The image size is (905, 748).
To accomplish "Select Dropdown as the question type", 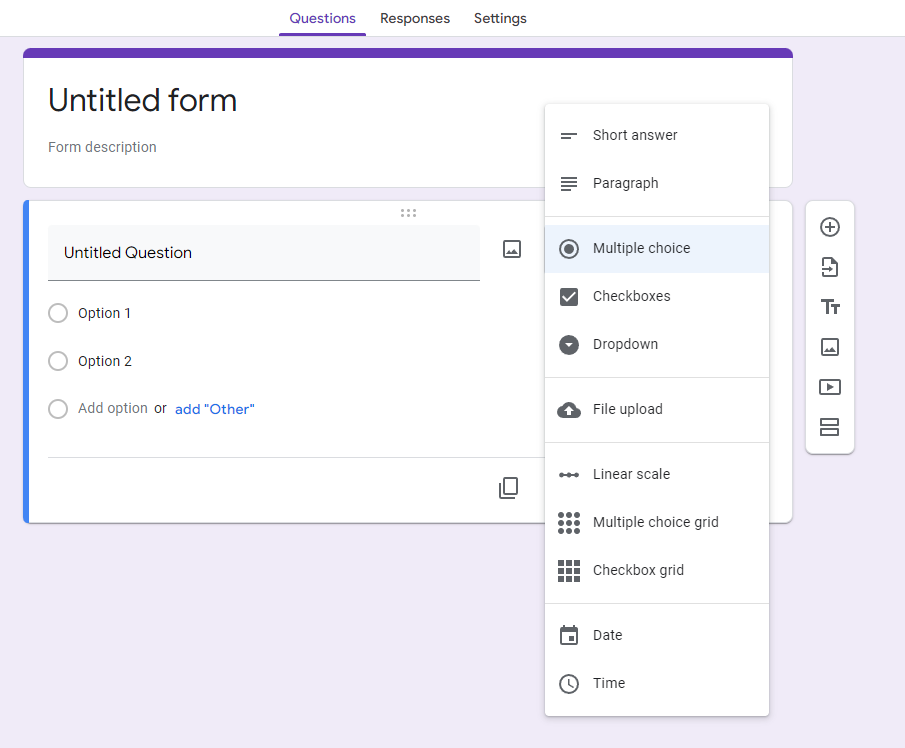I will tap(626, 344).
